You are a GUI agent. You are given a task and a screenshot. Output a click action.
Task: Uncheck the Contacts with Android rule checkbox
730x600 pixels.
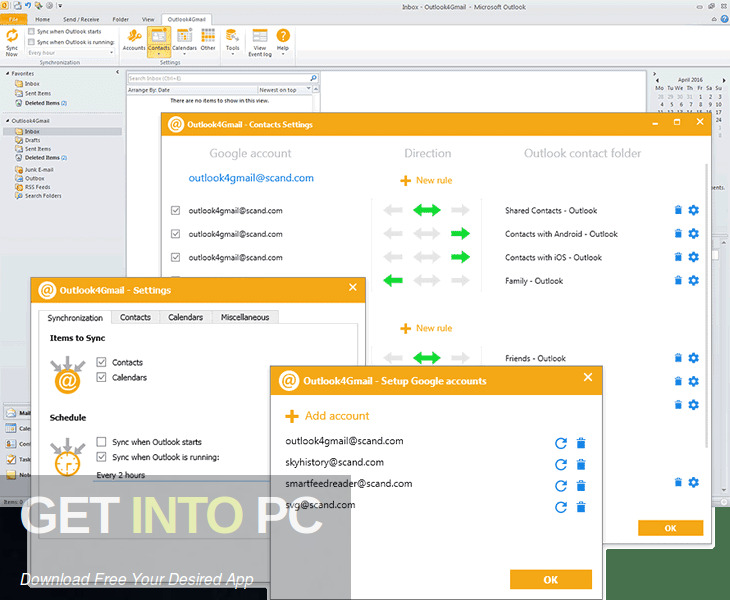pos(176,234)
